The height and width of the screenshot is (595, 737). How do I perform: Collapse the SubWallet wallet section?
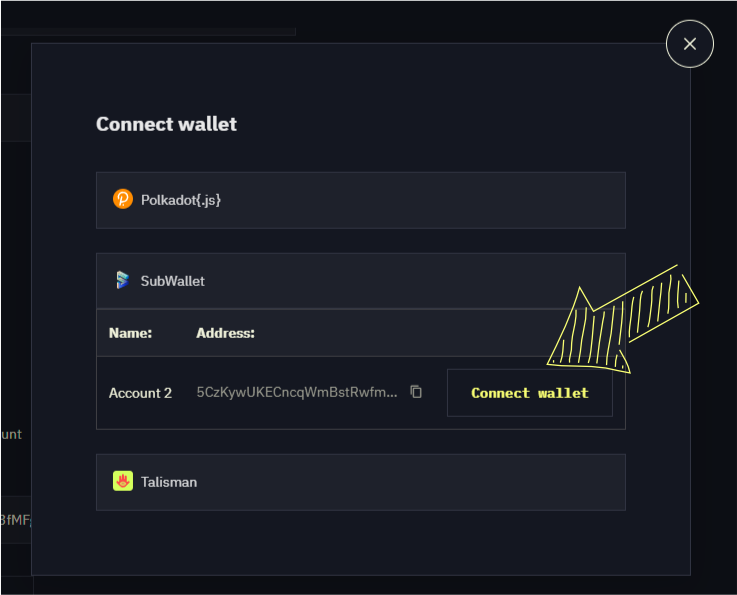[x=361, y=281]
